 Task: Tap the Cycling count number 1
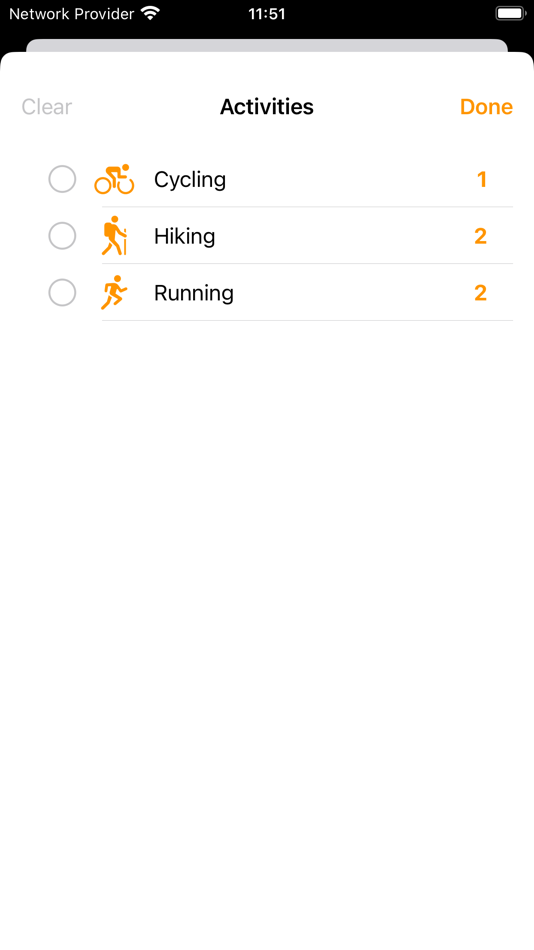point(482,179)
